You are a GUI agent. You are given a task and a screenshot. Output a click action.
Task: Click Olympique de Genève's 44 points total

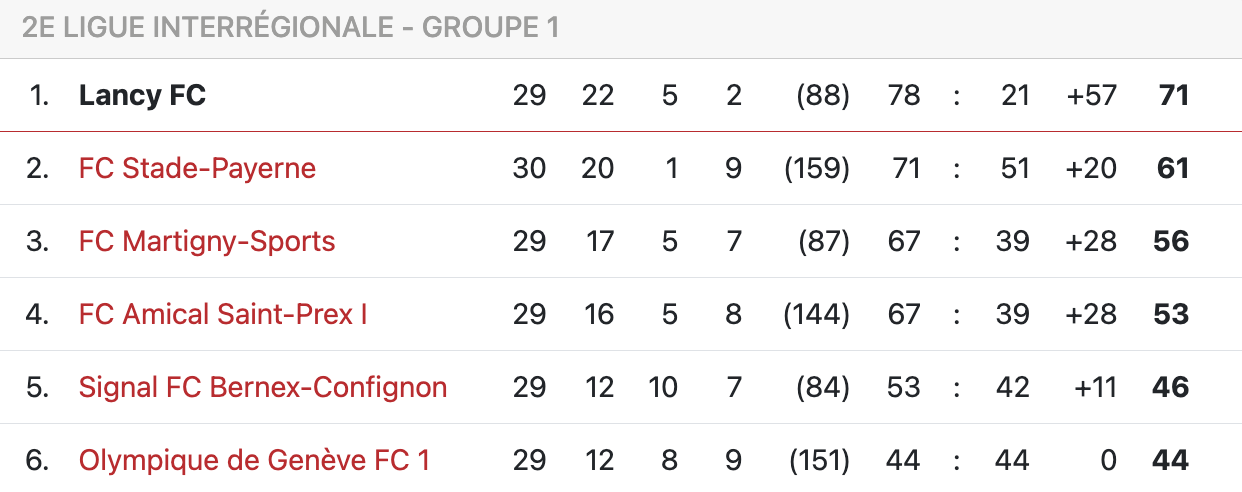[1171, 460]
